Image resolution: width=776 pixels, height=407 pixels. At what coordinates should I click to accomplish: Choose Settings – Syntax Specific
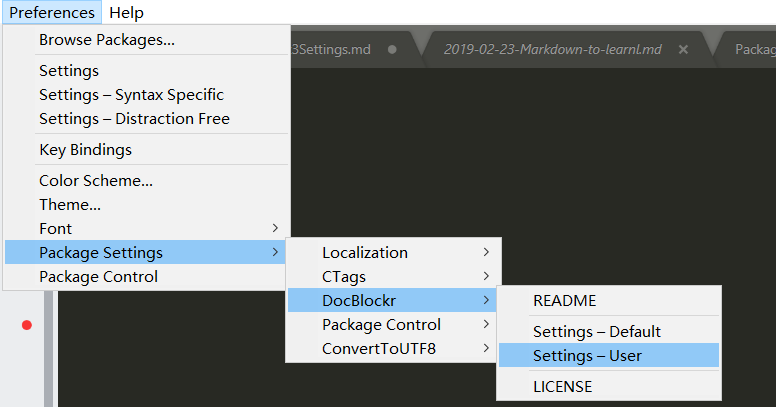click(x=131, y=95)
